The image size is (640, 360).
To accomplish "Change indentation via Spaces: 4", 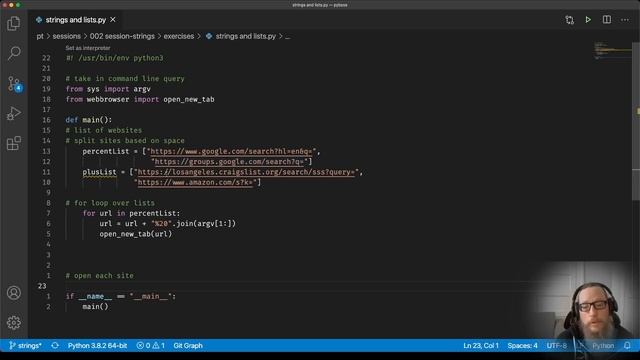I will (522, 345).
